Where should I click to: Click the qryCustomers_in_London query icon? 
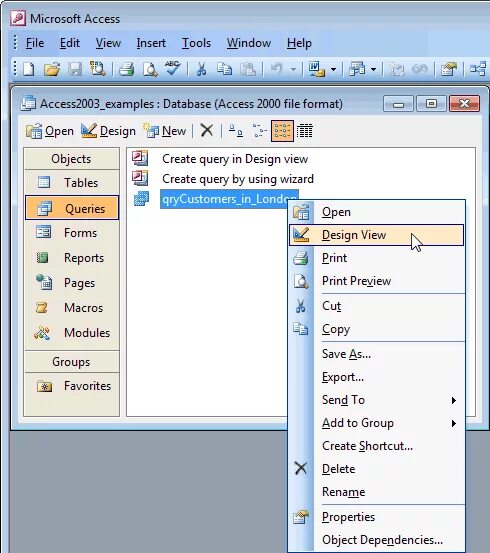[x=141, y=199]
